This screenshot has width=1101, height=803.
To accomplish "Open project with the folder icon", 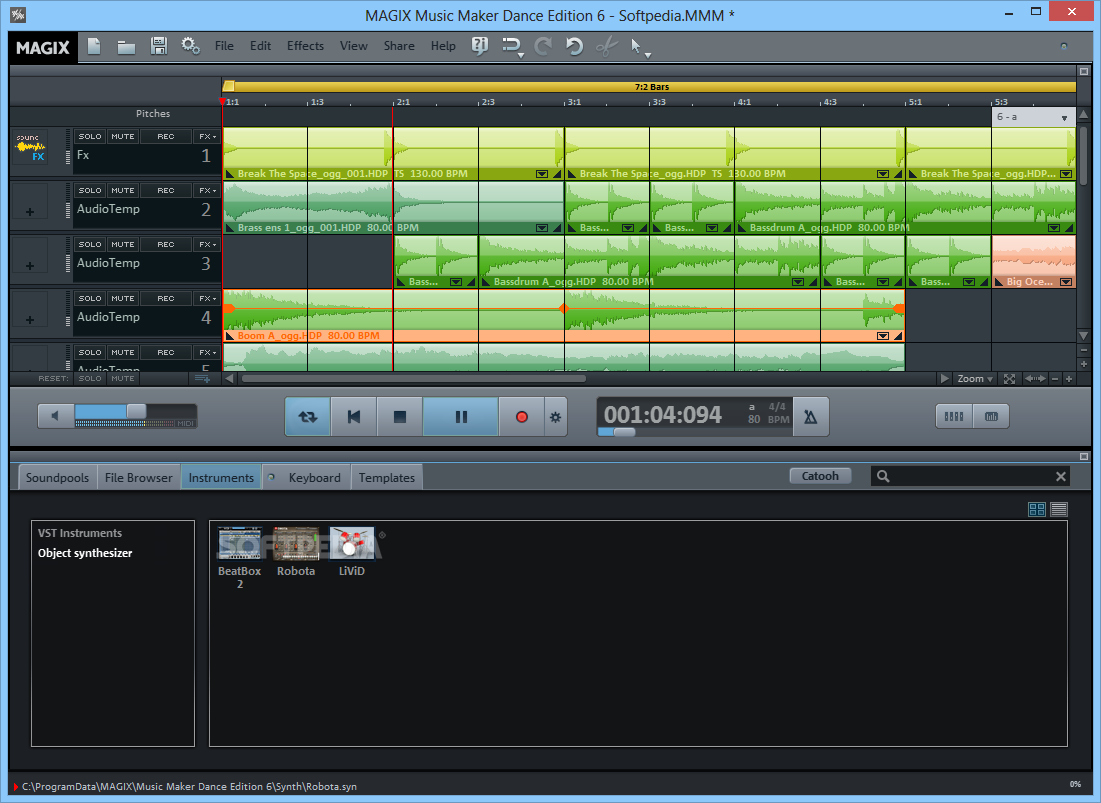I will click(x=126, y=47).
